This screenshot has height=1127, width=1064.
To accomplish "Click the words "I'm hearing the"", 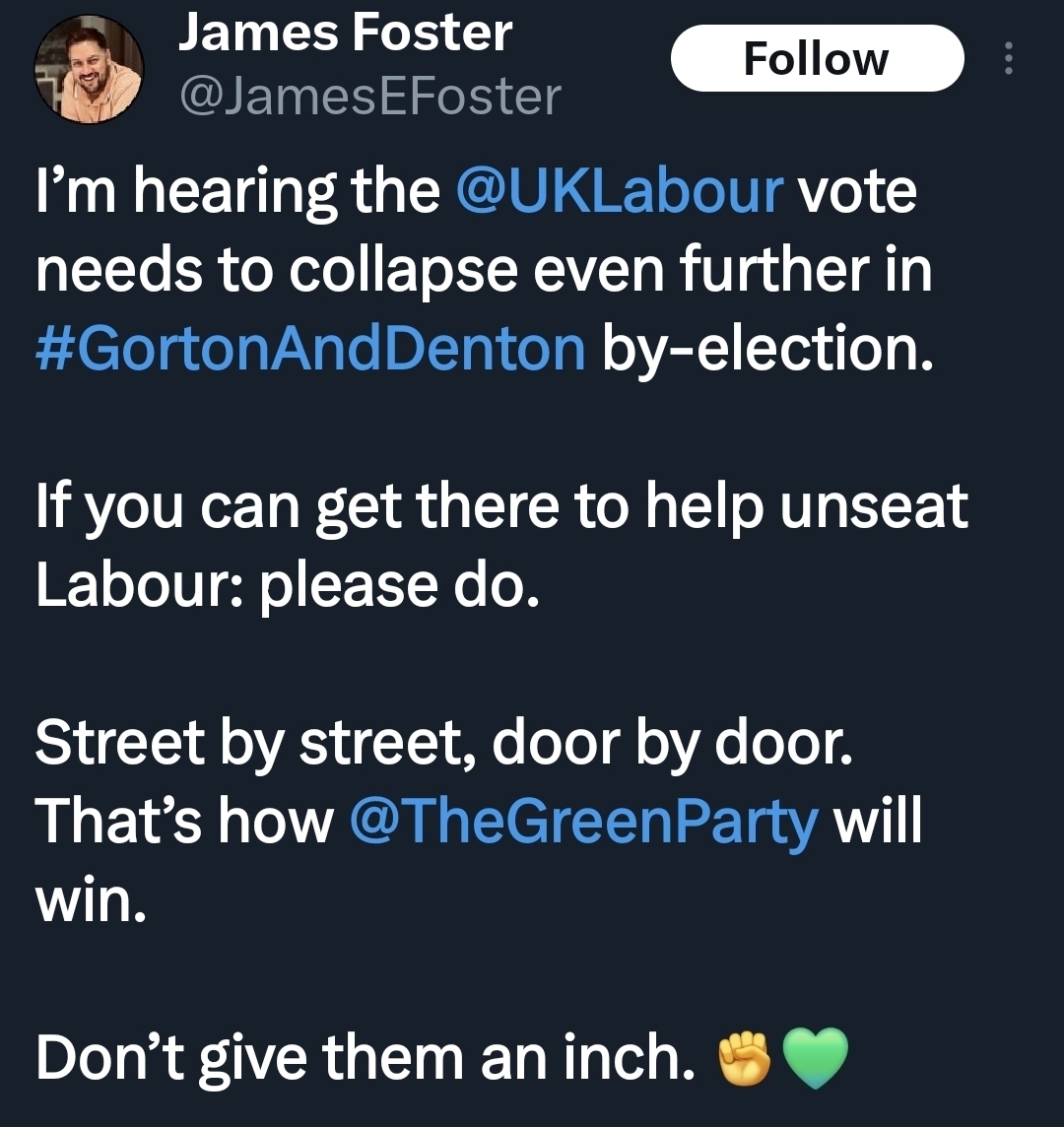I will coord(237,191).
